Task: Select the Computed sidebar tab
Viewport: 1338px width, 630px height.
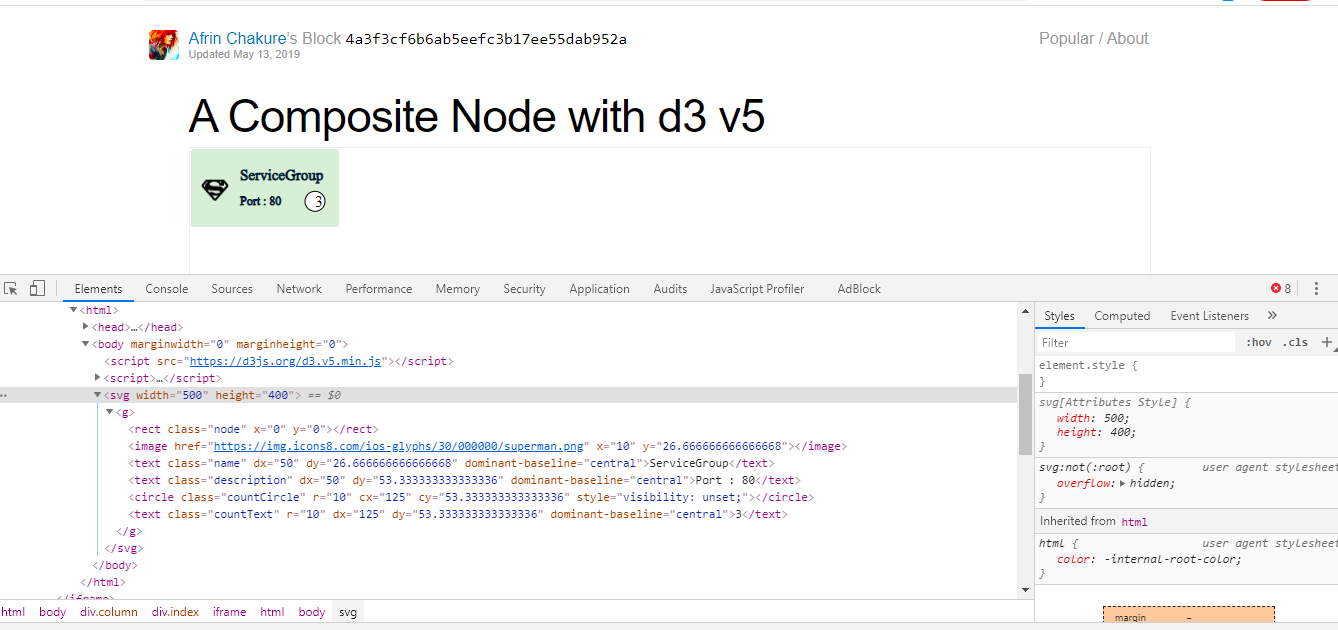Action: (1122, 315)
